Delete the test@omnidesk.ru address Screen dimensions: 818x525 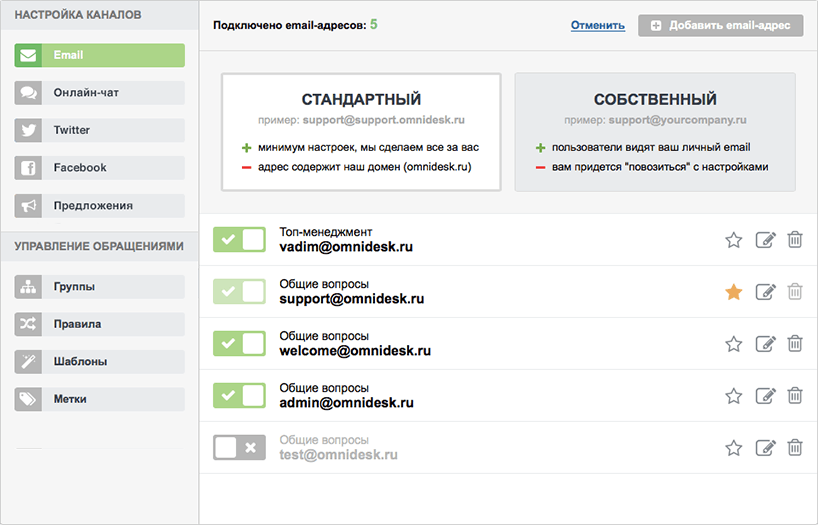point(795,447)
